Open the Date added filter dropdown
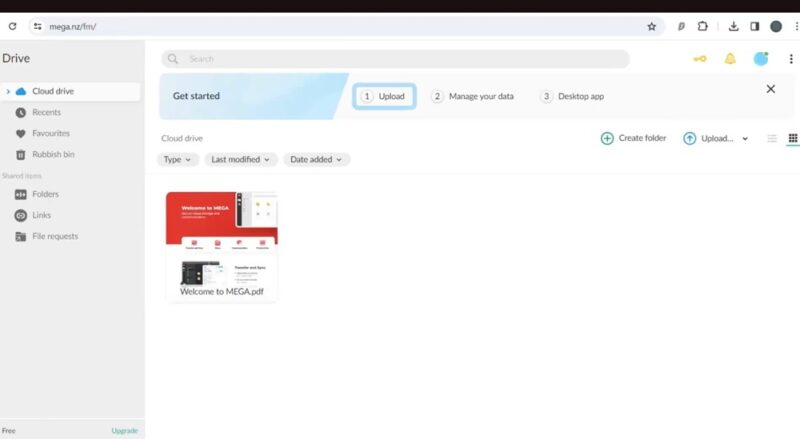This screenshot has height=439, width=800. [x=316, y=159]
